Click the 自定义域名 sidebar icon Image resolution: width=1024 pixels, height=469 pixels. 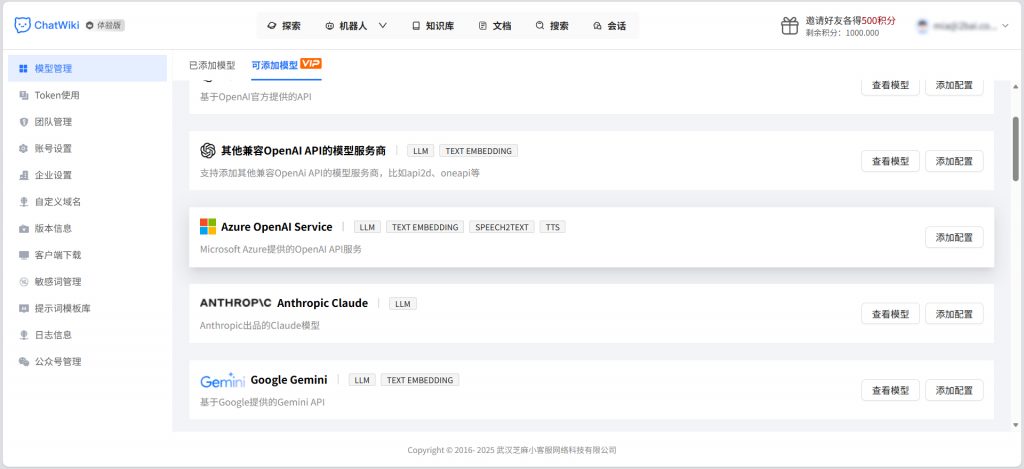[x=24, y=202]
